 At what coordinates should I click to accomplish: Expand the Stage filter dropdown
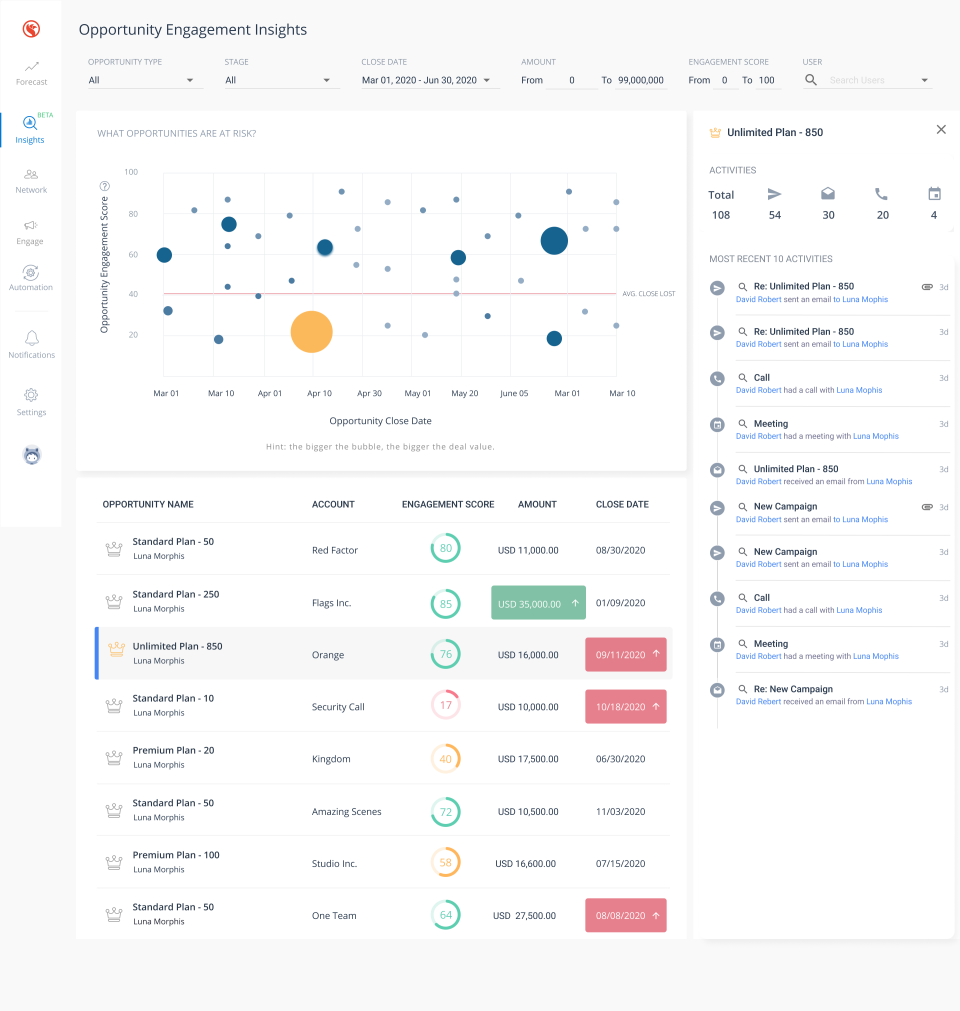281,80
